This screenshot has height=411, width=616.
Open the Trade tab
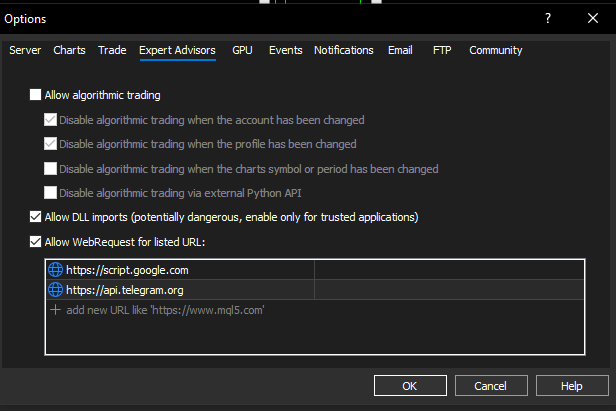click(112, 50)
